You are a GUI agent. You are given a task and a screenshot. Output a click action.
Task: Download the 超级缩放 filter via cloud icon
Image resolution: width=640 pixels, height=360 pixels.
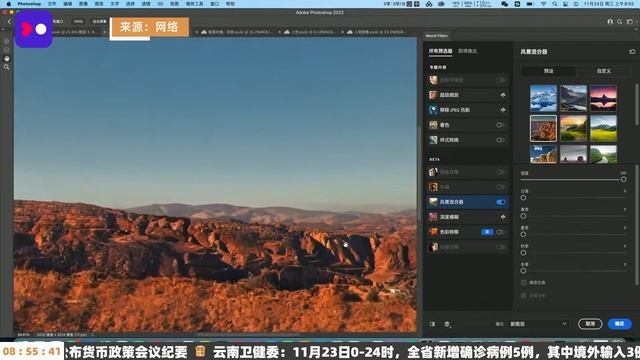click(x=503, y=95)
